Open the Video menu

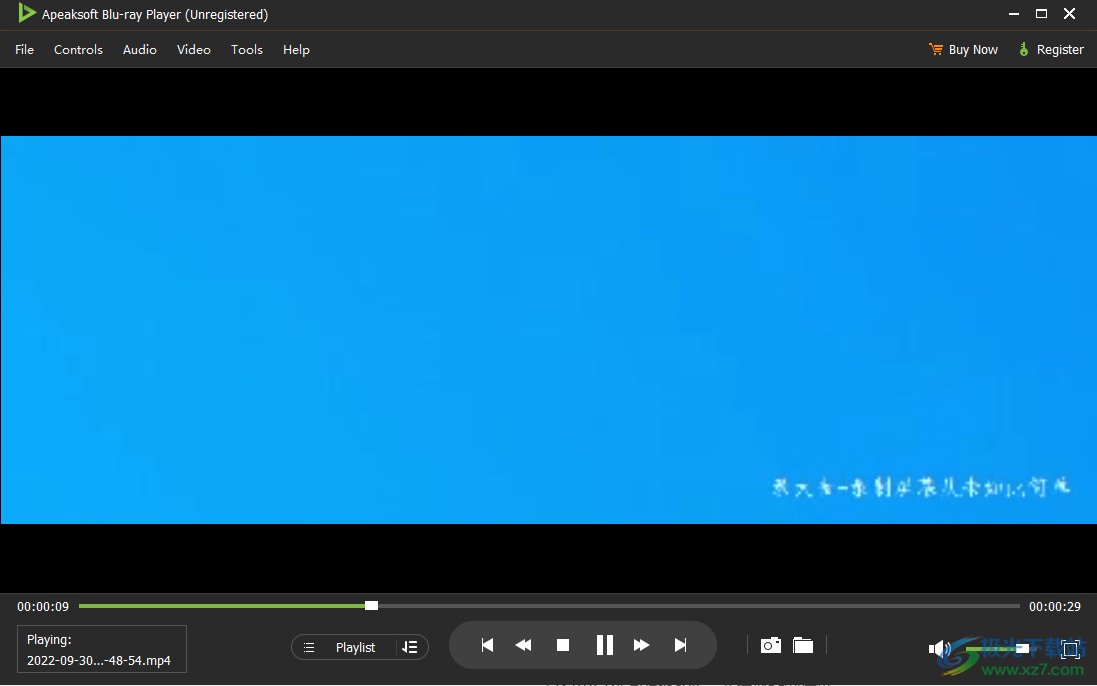(x=193, y=49)
